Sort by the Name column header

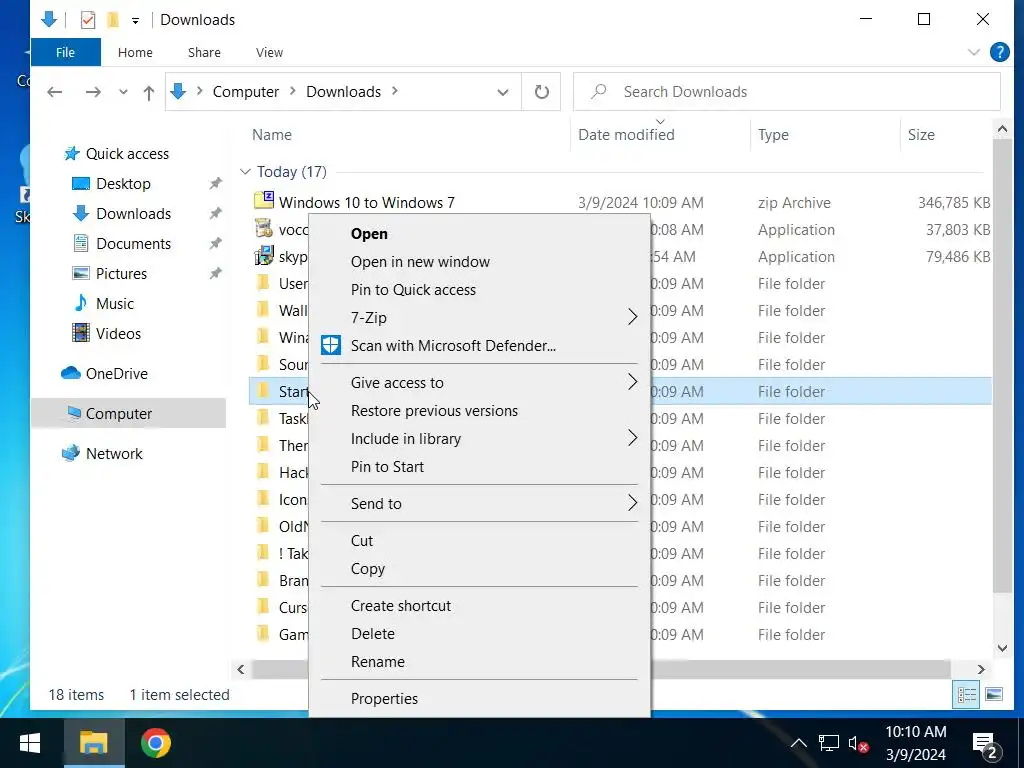(272, 135)
